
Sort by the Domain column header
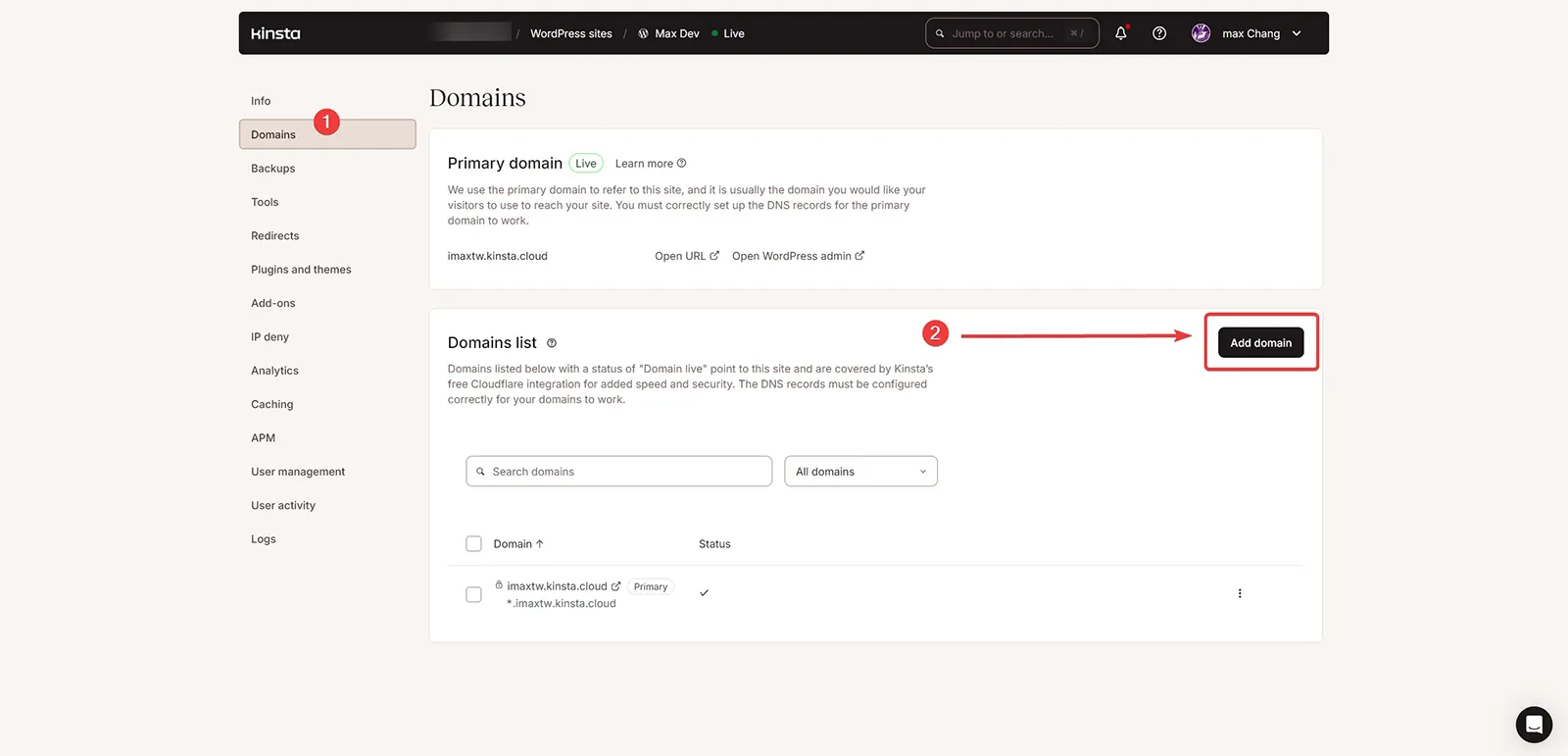(x=518, y=544)
